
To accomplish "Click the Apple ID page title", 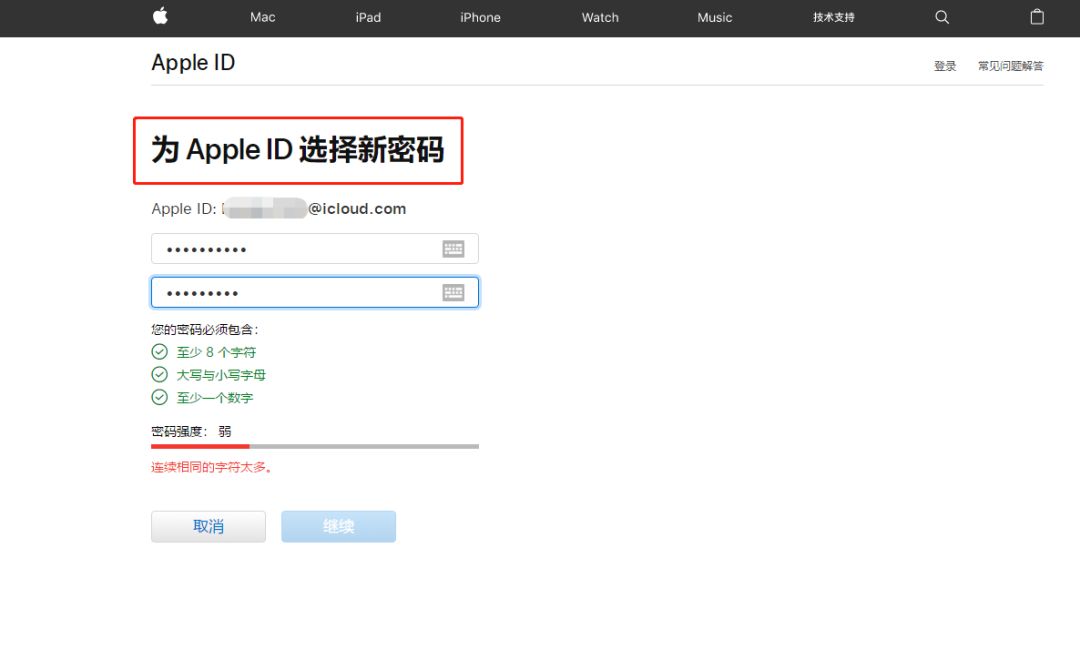I will [193, 62].
